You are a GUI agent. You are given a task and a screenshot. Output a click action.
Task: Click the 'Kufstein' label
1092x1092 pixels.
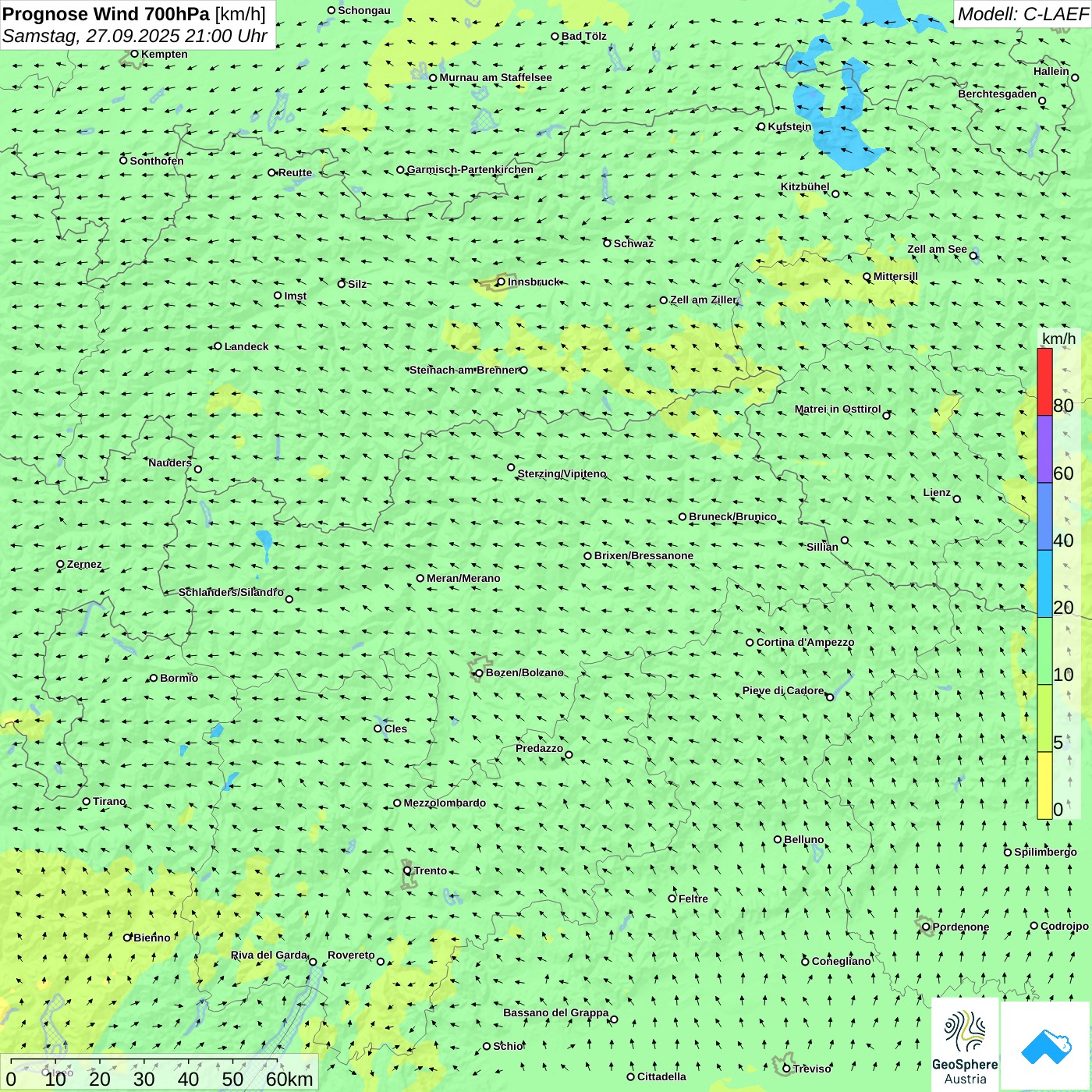pos(789,126)
